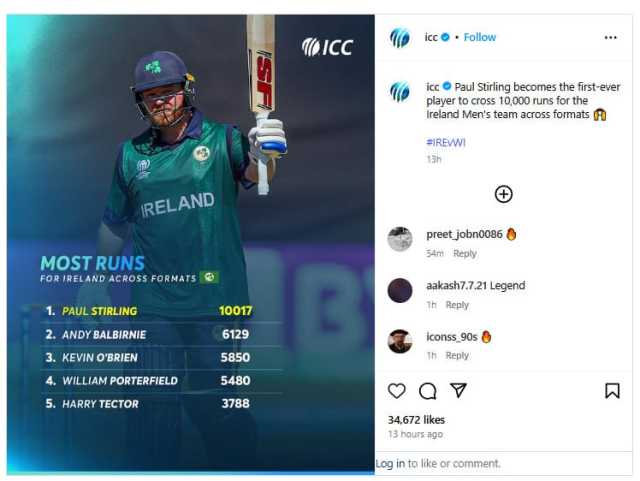Open iconss_90s profile avatar
Viewport: 640px width, 481px height.
tap(400, 341)
